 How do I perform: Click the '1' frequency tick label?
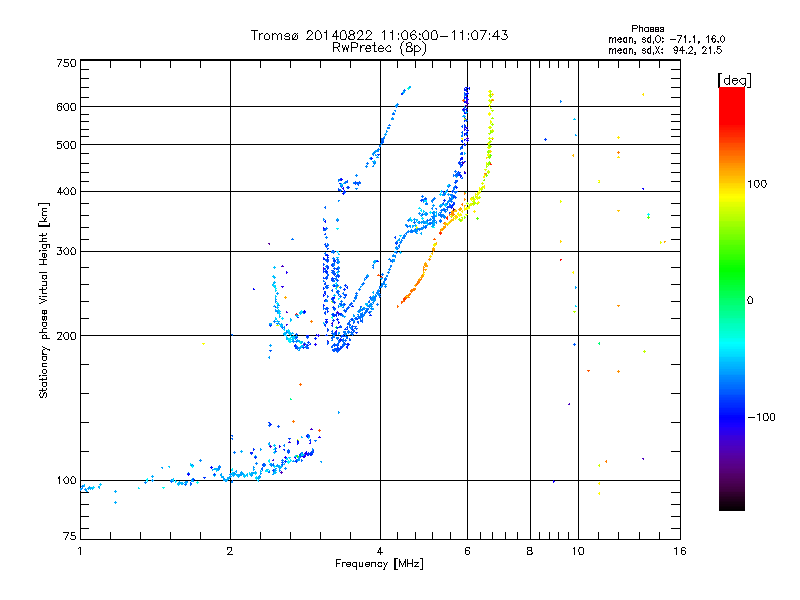click(80, 551)
